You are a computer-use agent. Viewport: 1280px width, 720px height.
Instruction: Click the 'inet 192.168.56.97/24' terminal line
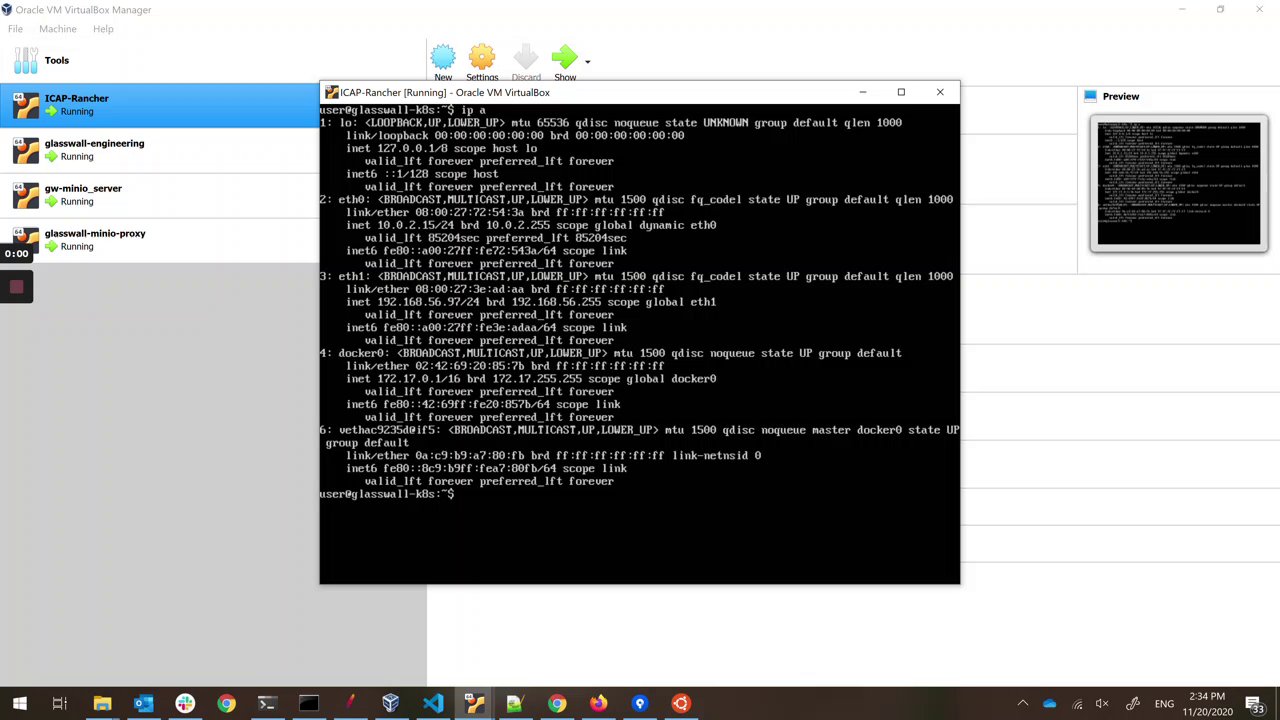[x=531, y=302]
